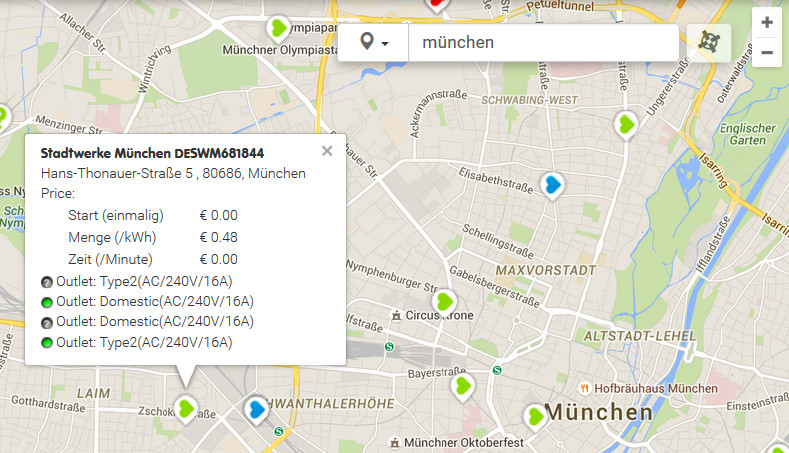789x453 pixels.
Task: Zoom in with the plus button
Action: coord(766,23)
